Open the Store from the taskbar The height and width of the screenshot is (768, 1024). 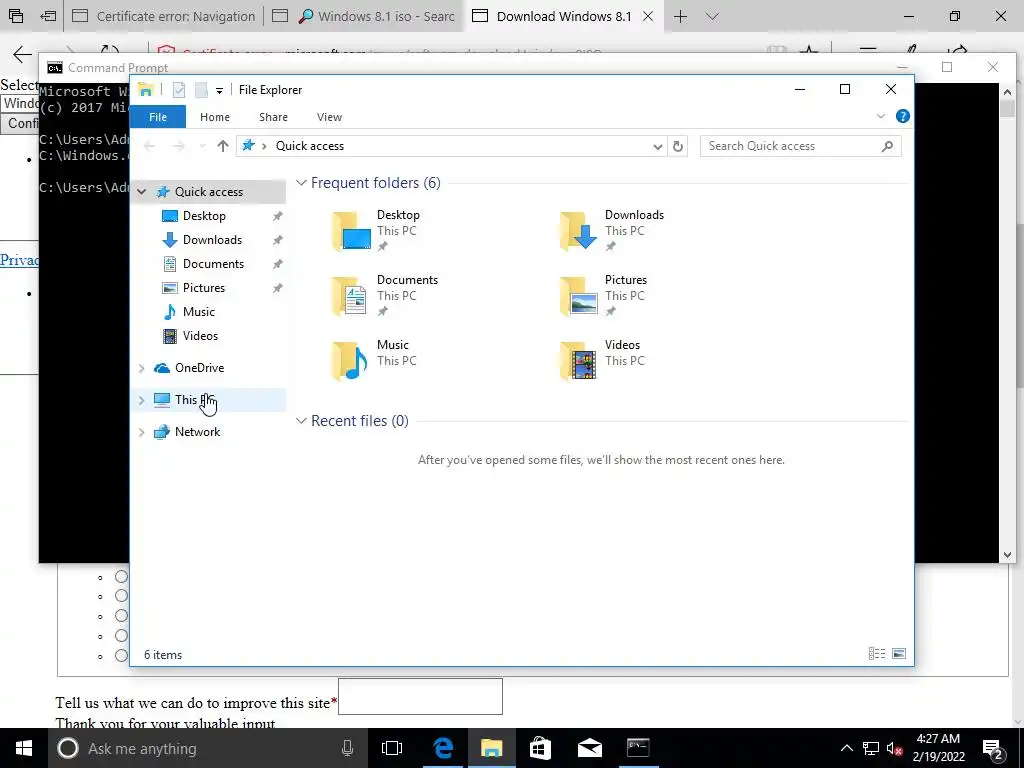click(540, 748)
